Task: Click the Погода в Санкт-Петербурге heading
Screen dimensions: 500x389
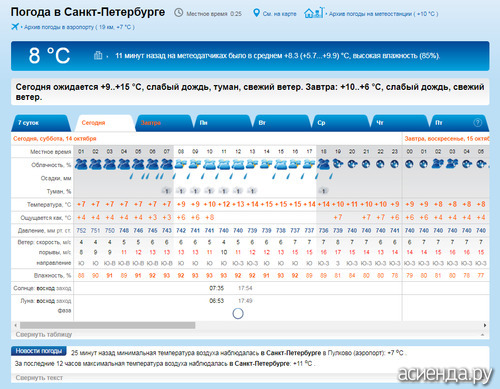Action: [88, 12]
